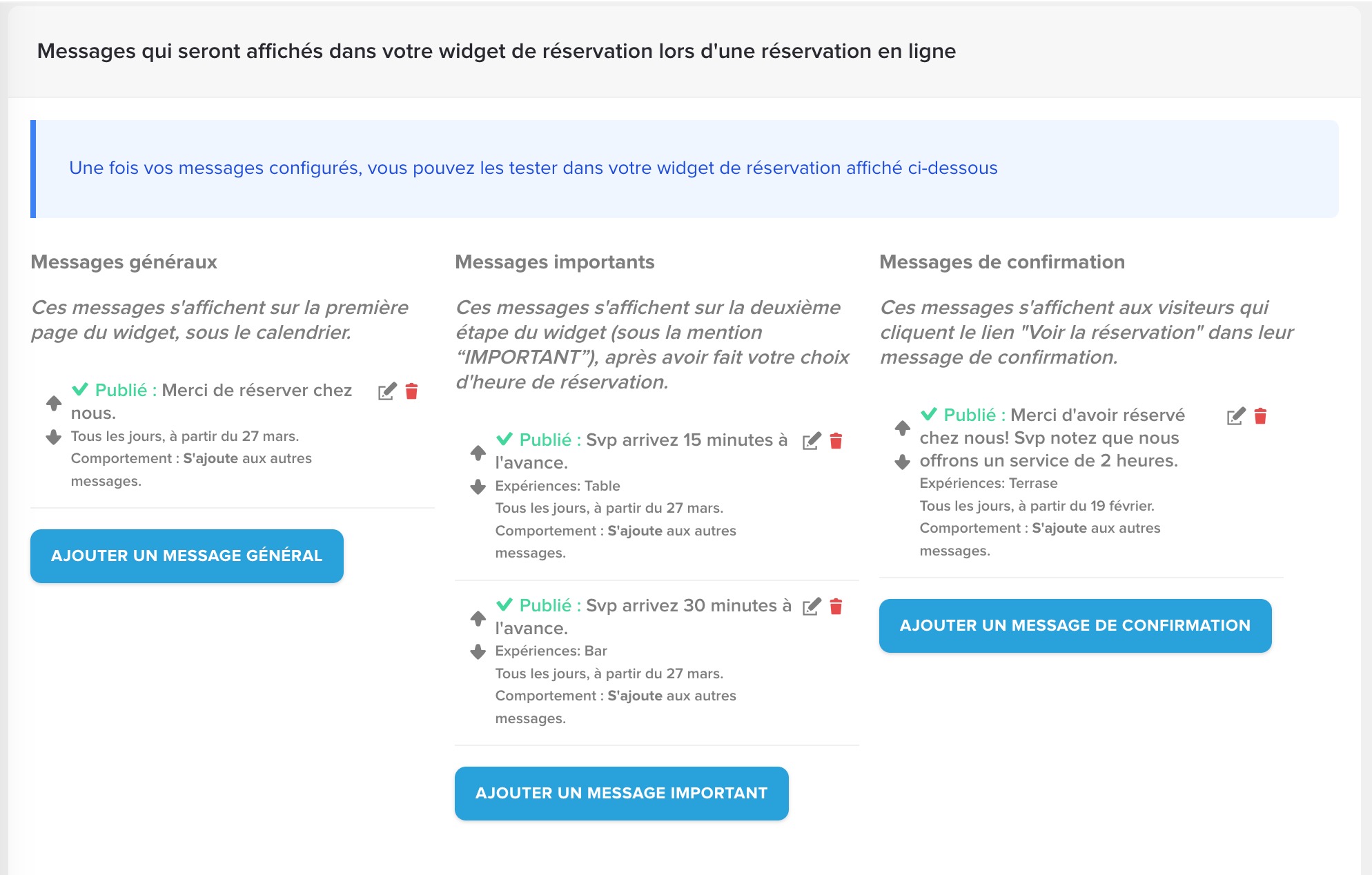The image size is (1372, 875).
Task: Edit the 'Svp arrivez 30 minutes' message
Action: pyautogui.click(x=812, y=607)
